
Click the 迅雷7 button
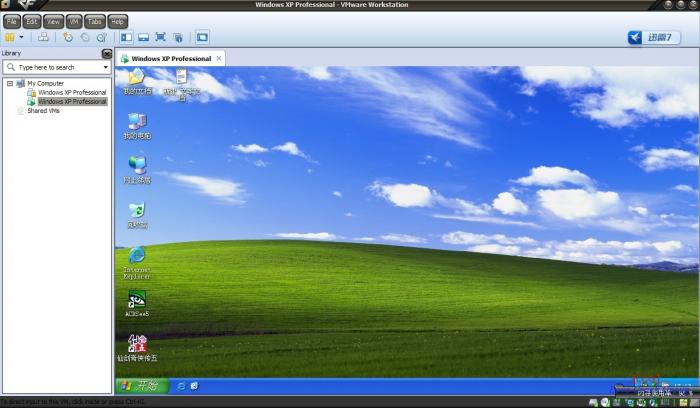[654, 37]
